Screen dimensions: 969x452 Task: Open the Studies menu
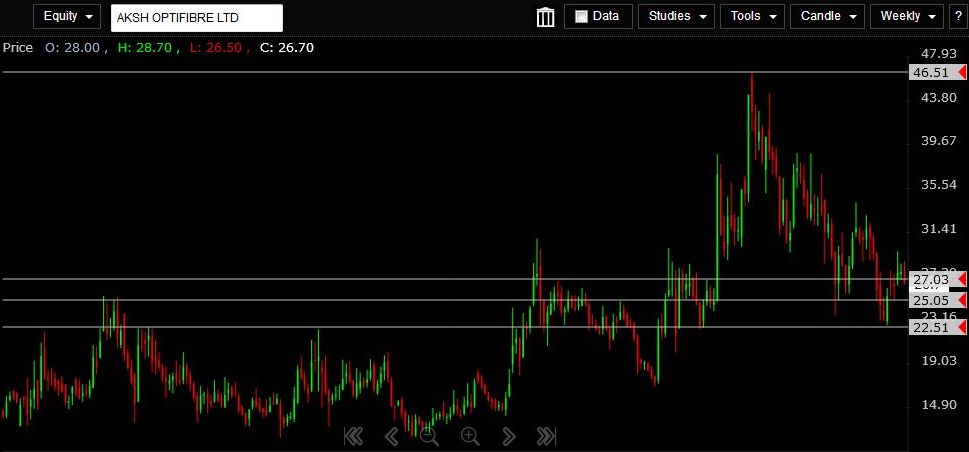pos(675,17)
